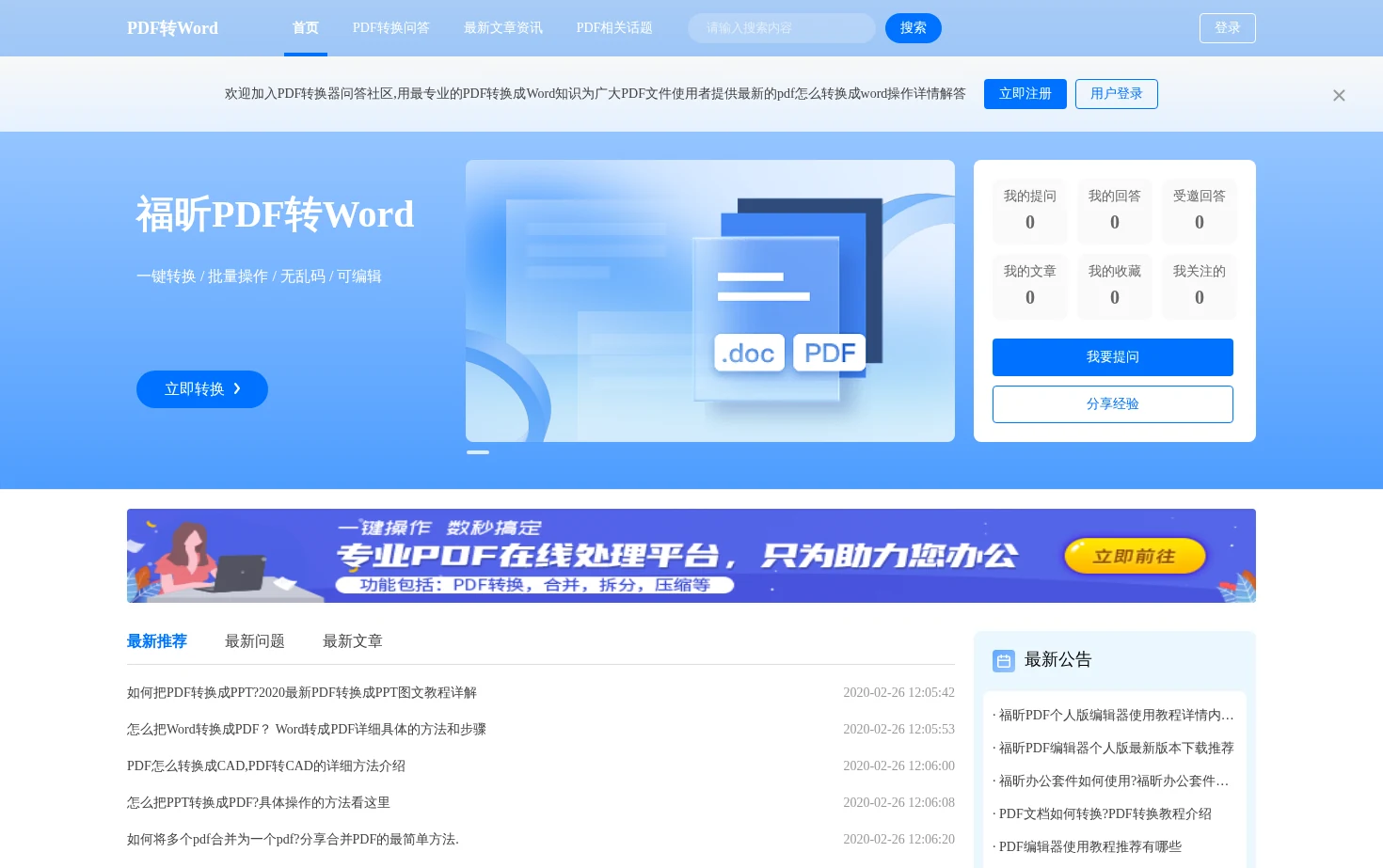Screen dimensions: 1383x868
Task: Select the carousel slide indicator dash
Action: tap(478, 452)
